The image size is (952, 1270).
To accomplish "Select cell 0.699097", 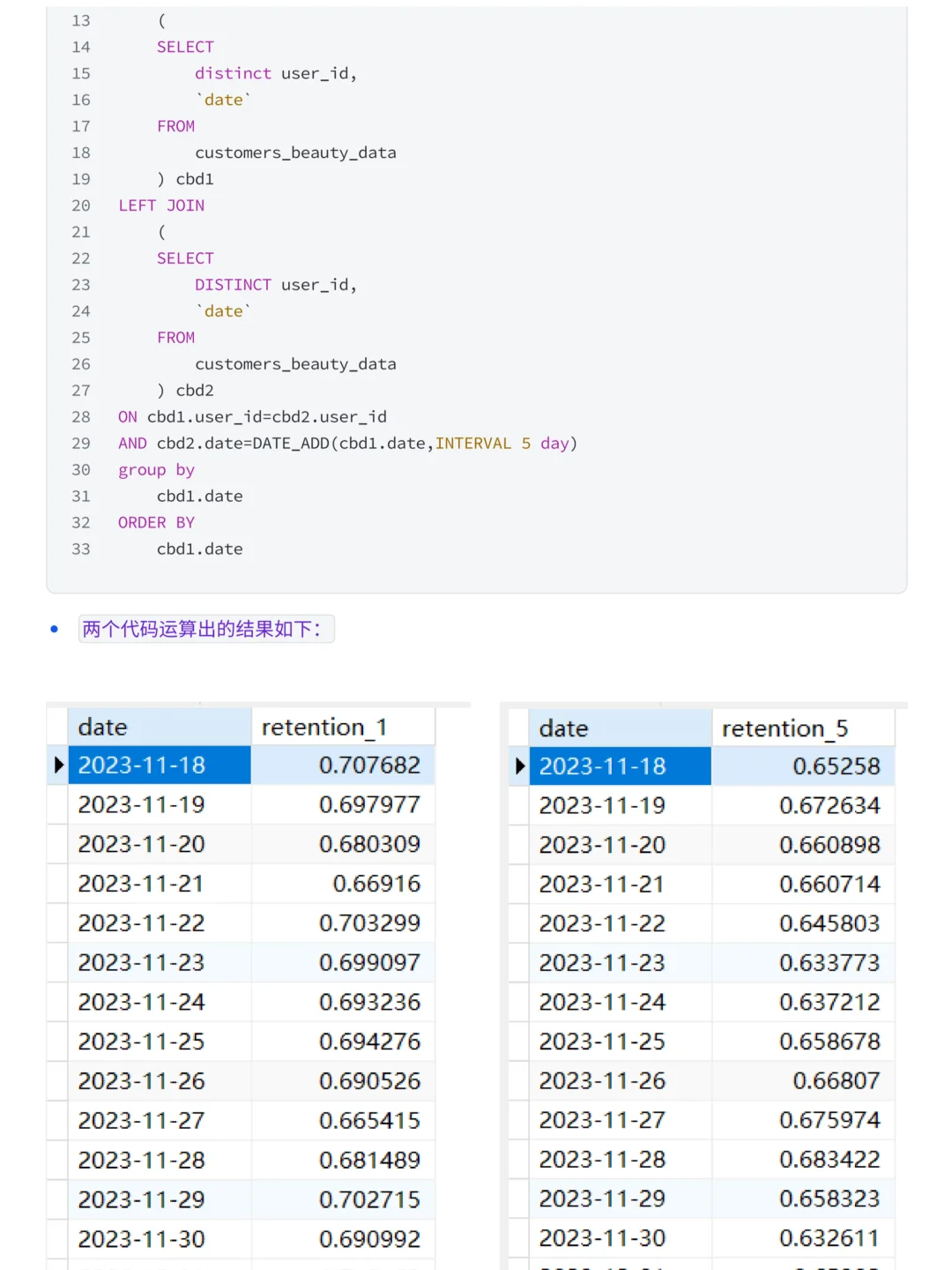I will 343,962.
